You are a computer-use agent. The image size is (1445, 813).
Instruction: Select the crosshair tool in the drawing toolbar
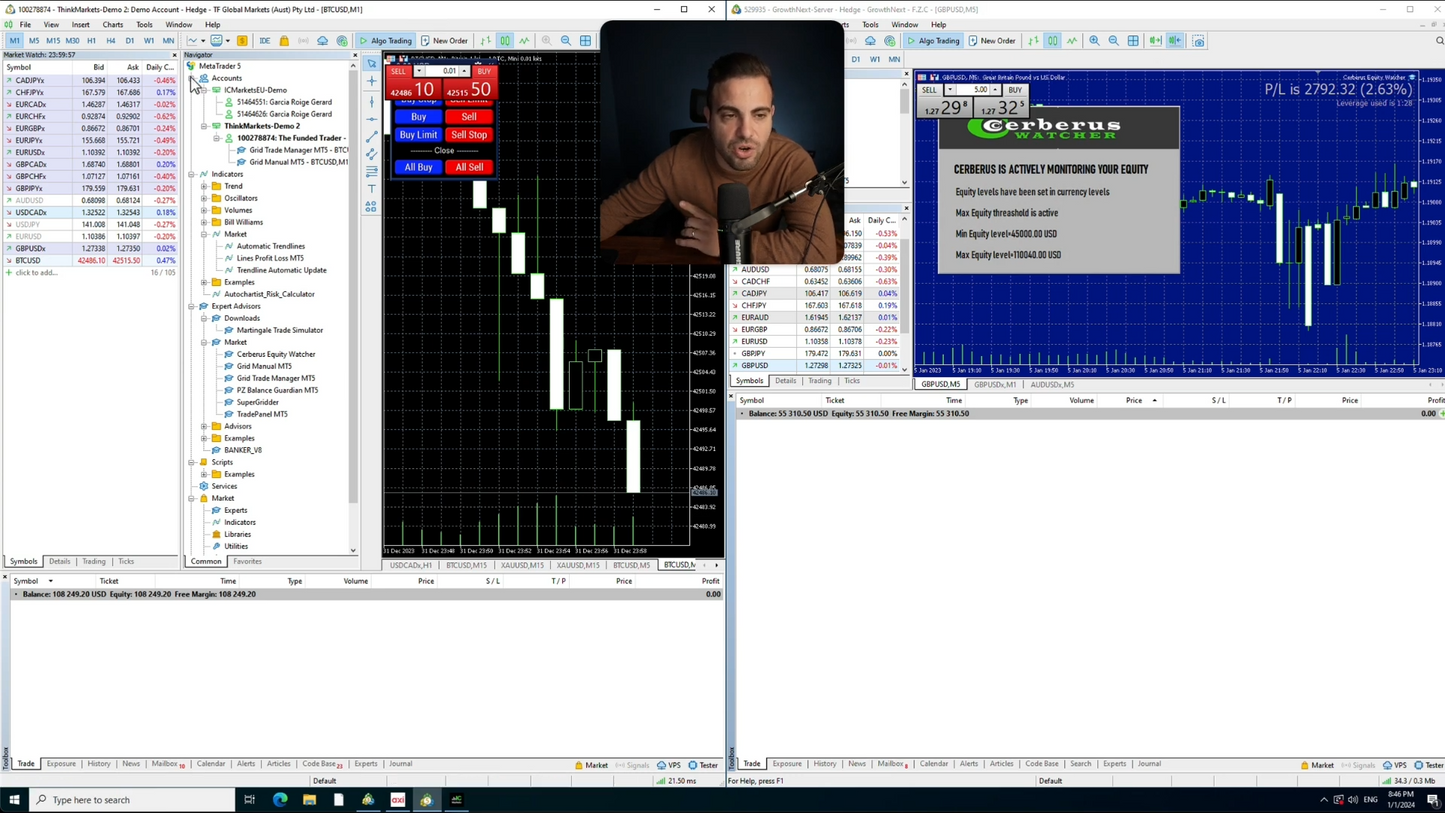tap(372, 81)
